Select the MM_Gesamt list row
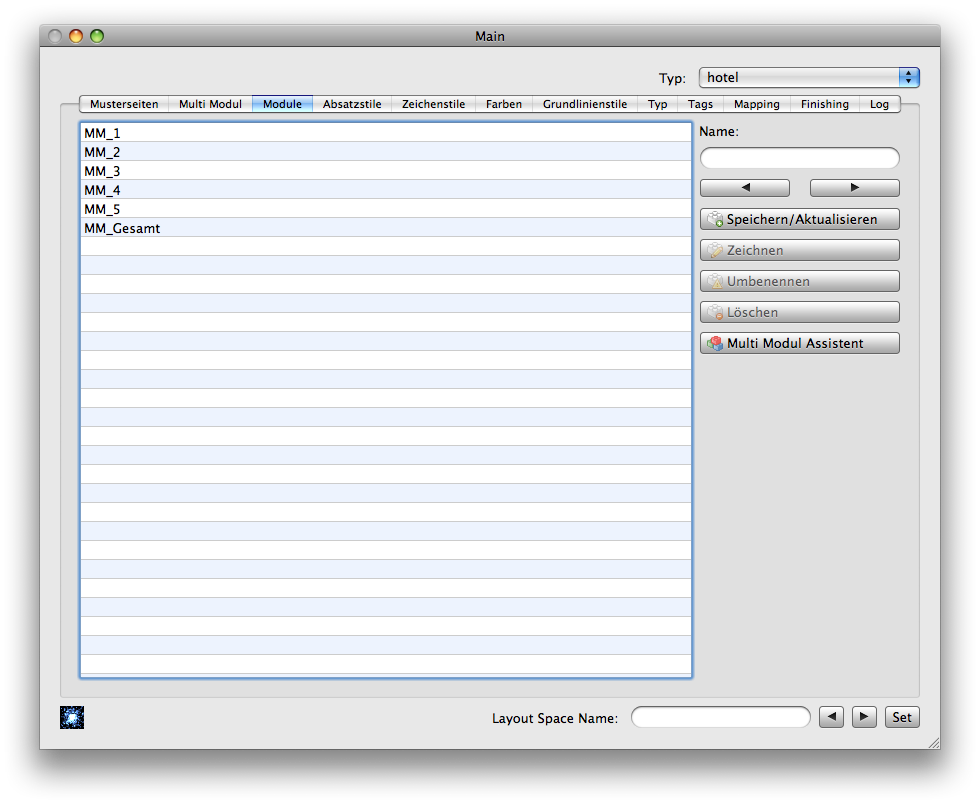 click(386, 228)
